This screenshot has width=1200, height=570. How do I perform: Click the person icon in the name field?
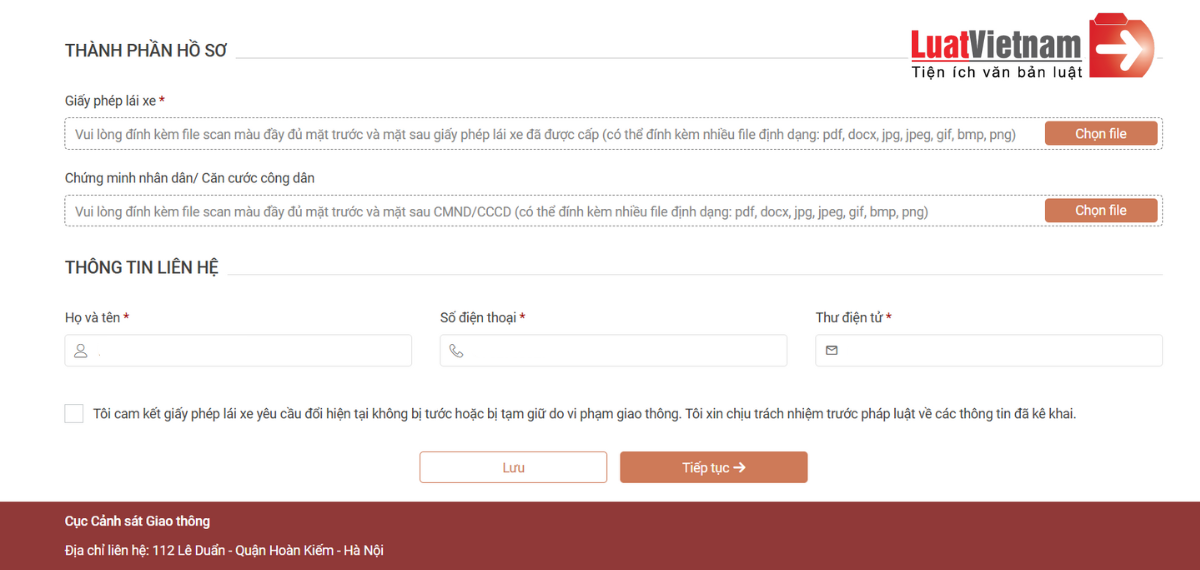(81, 351)
